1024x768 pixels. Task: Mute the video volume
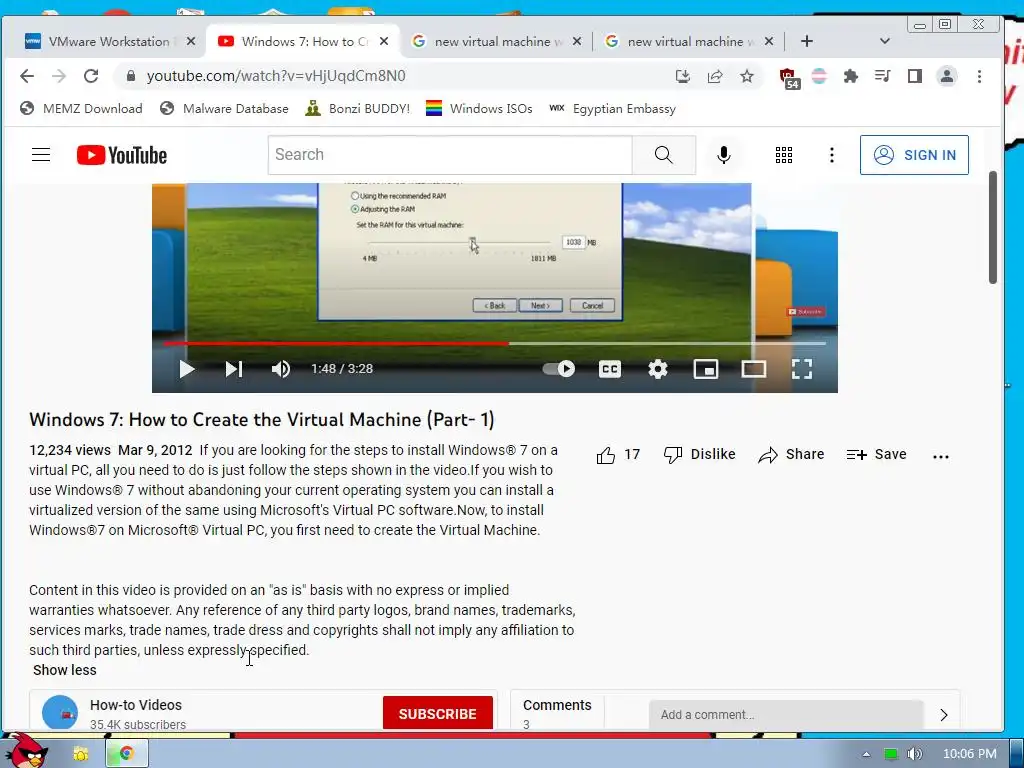pos(281,369)
